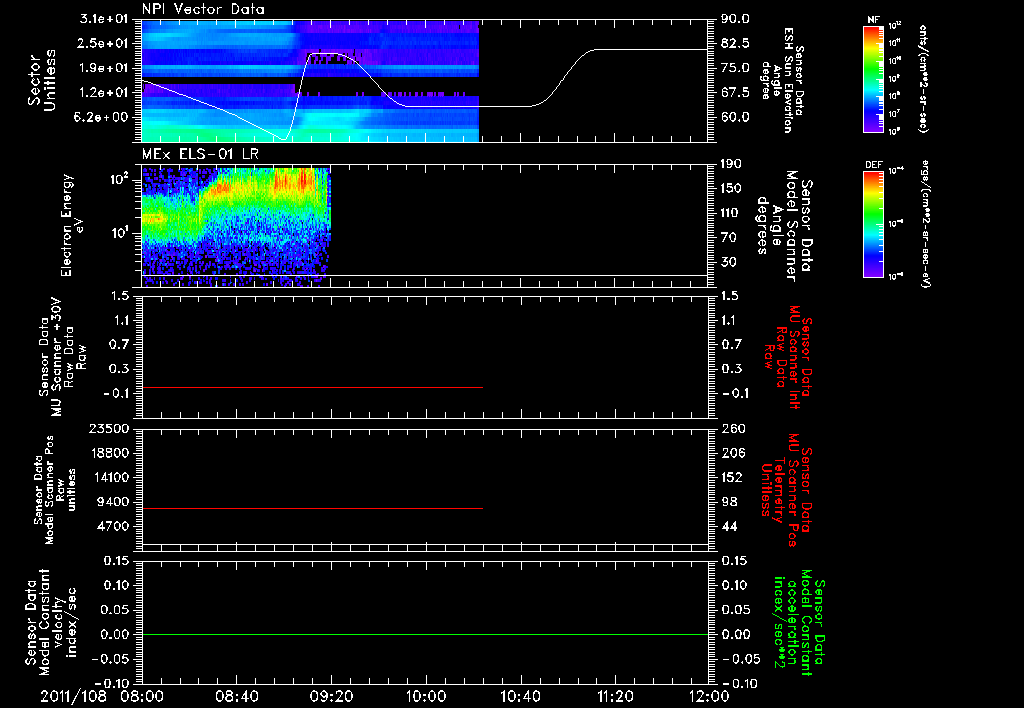Viewport: 1024px width, 708px height.
Task: Click the "1.2e+01" sector tick value
Action: (x=103, y=93)
